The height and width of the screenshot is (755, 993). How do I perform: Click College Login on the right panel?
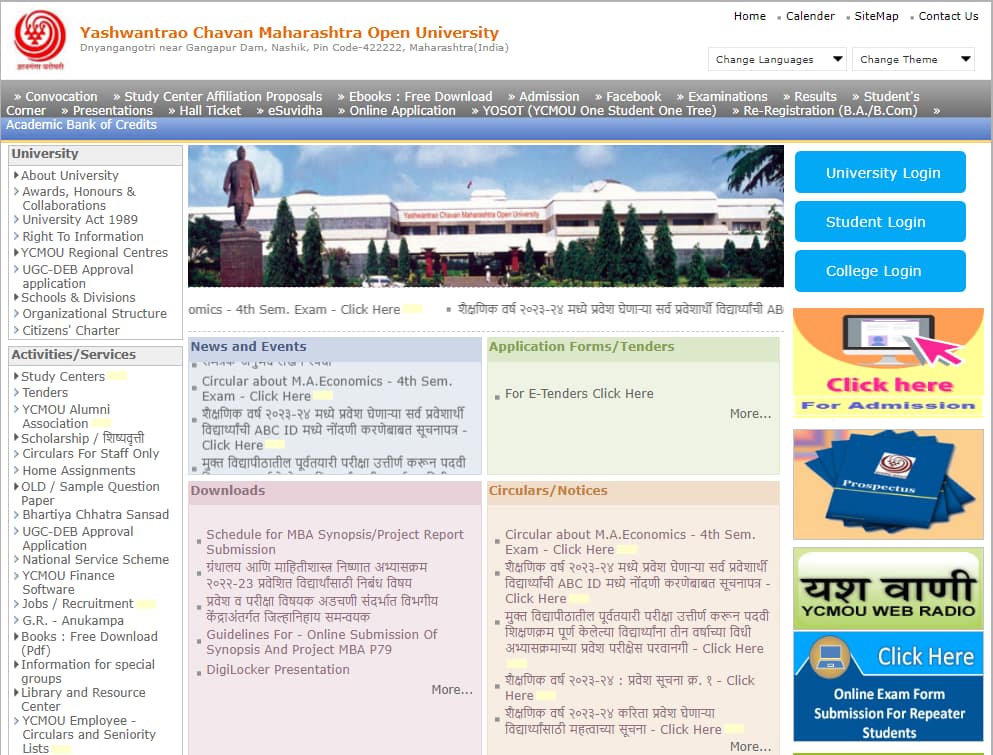click(x=879, y=271)
